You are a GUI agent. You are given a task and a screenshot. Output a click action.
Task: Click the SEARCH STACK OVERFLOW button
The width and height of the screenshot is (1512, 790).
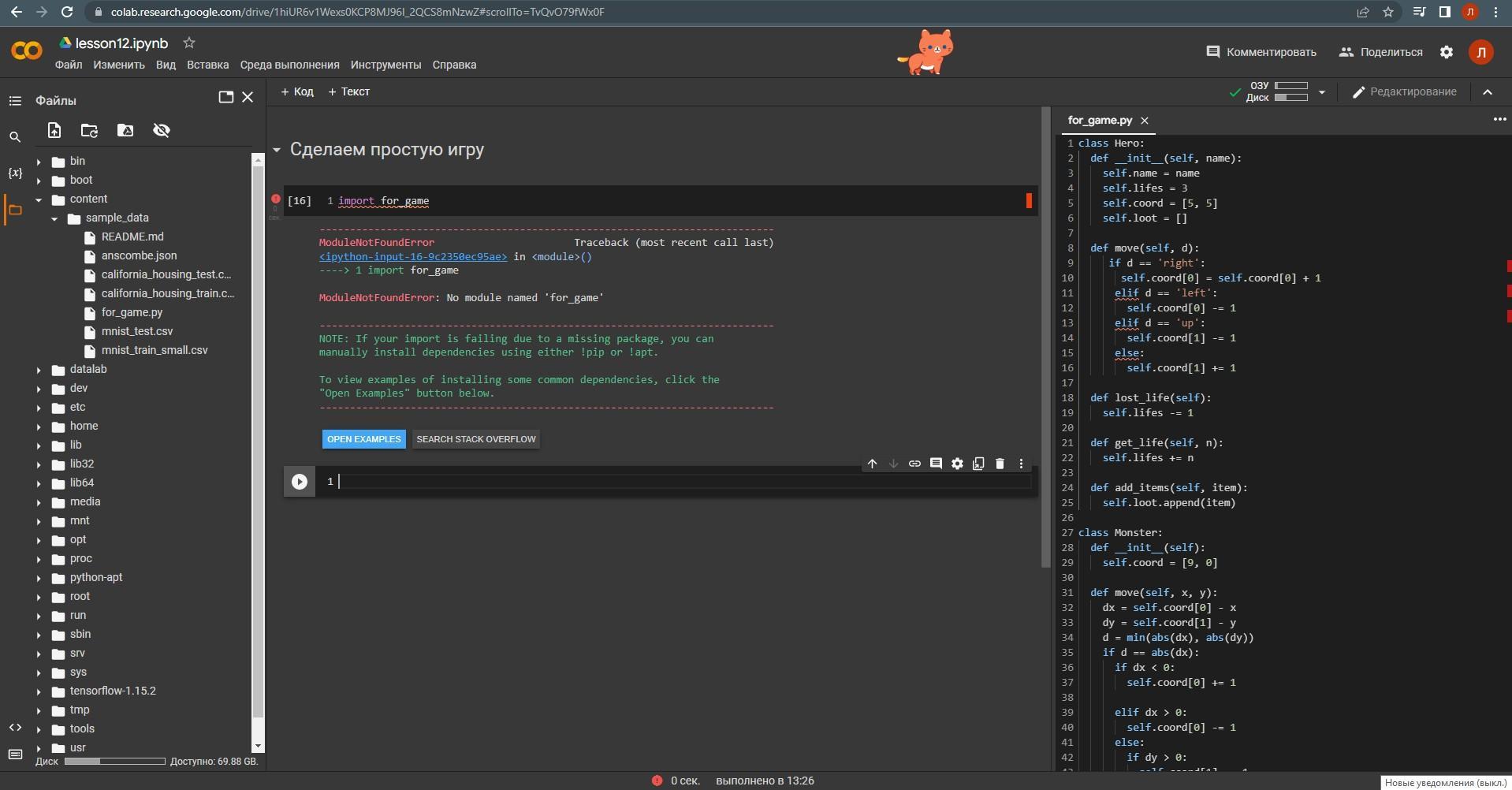(x=475, y=439)
